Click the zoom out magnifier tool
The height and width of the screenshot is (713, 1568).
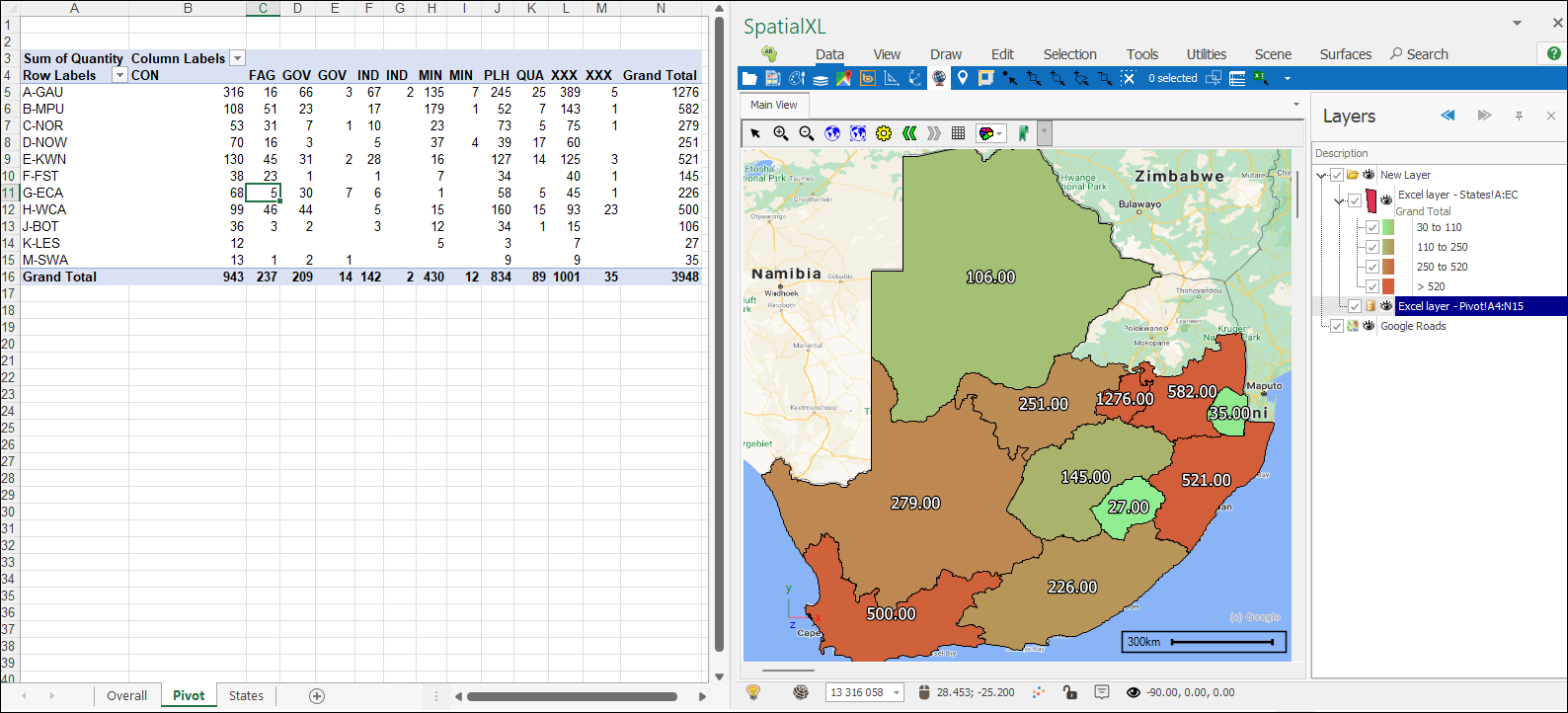click(x=807, y=133)
